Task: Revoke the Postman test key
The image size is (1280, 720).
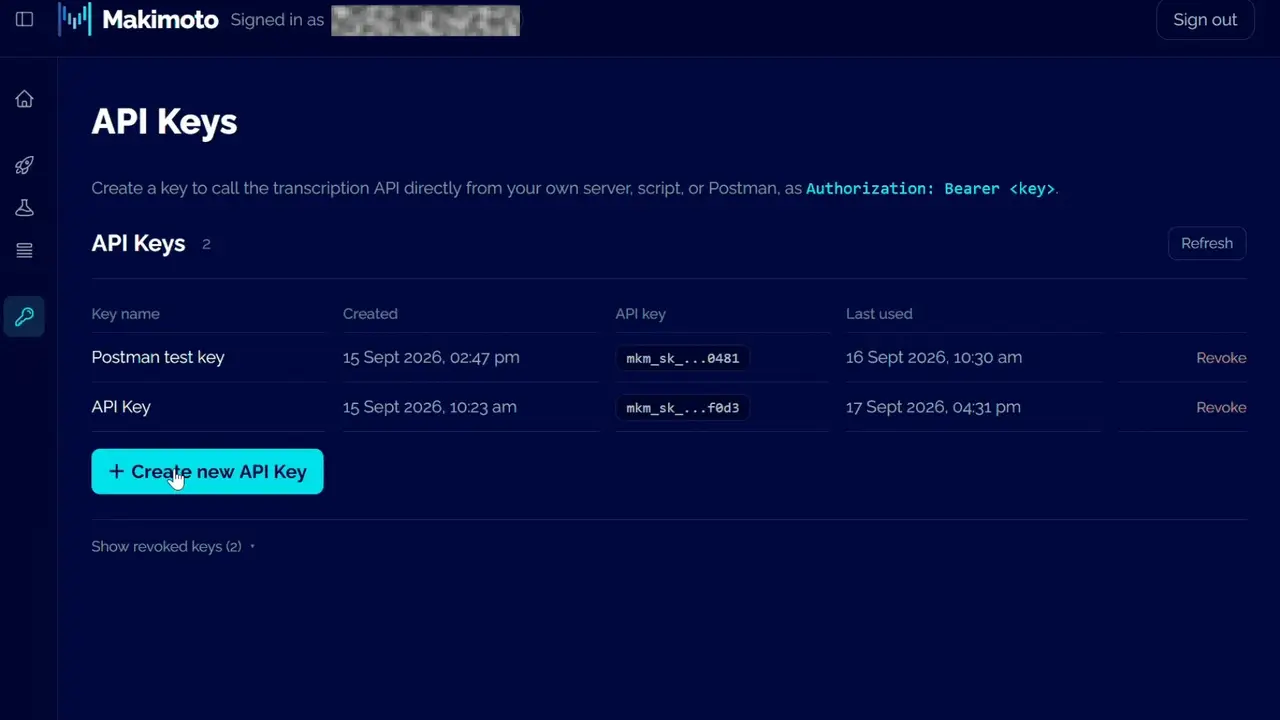Action: 1221,358
